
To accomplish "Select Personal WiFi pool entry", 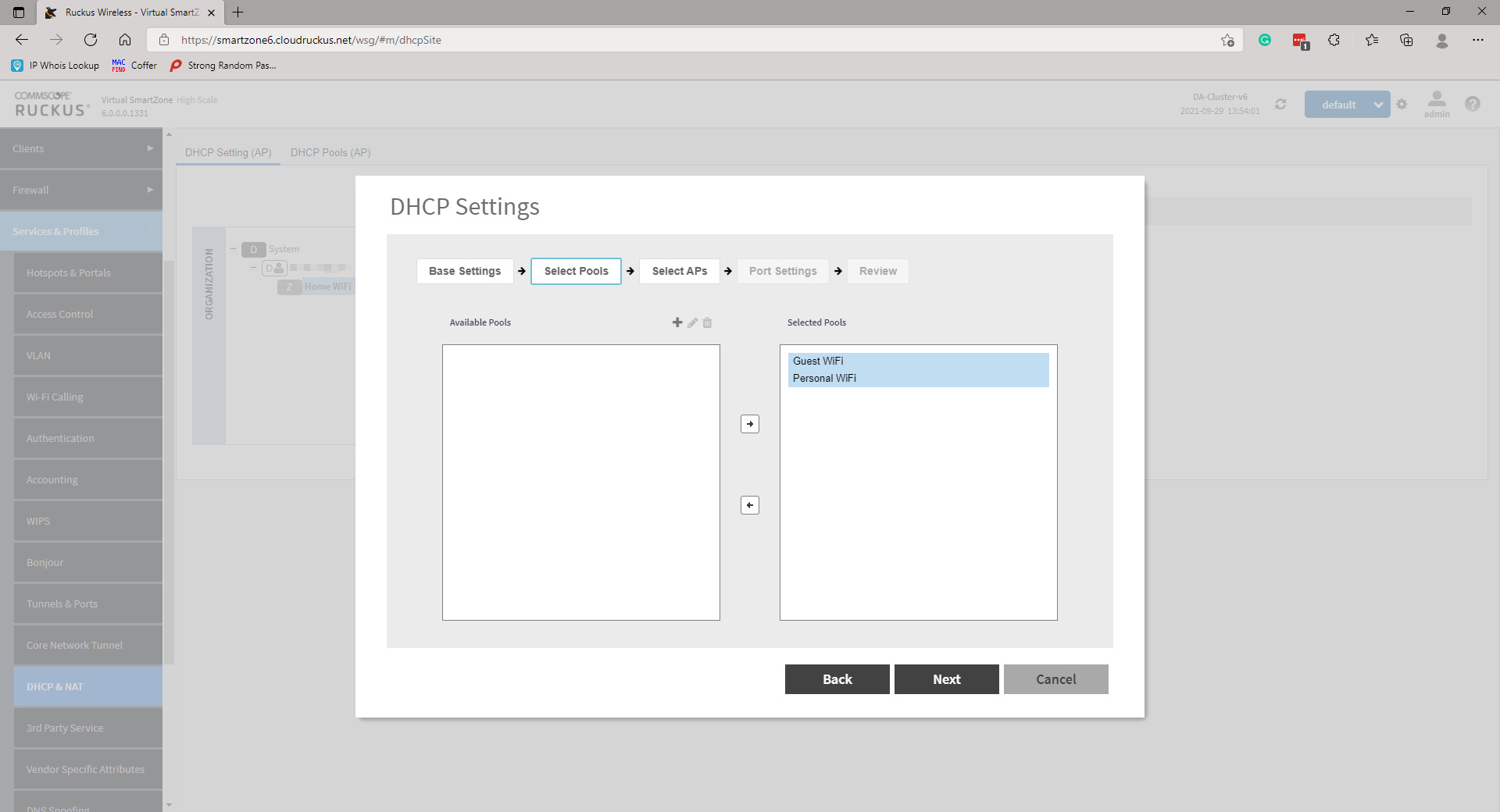I will point(824,378).
